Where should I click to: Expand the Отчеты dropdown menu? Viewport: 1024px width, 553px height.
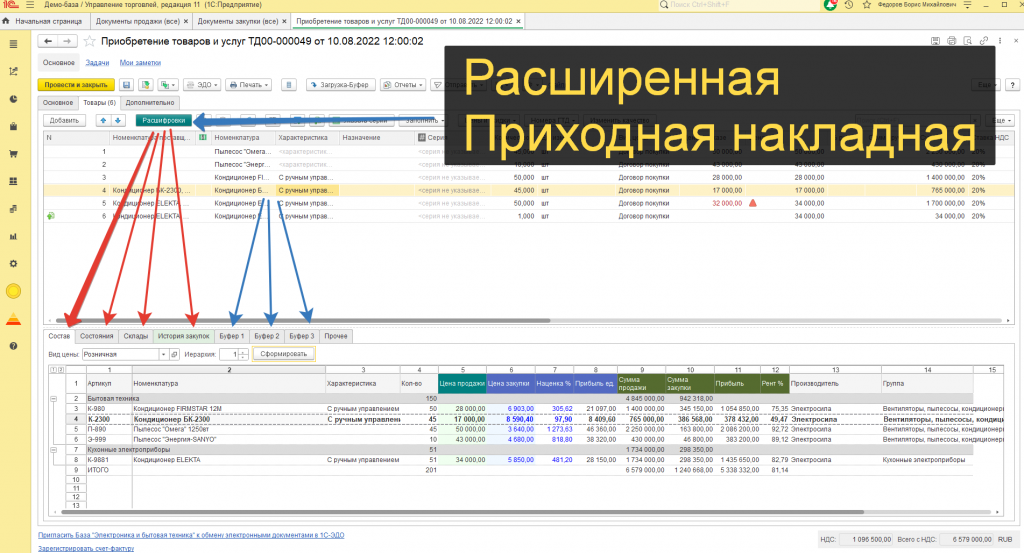click(404, 85)
